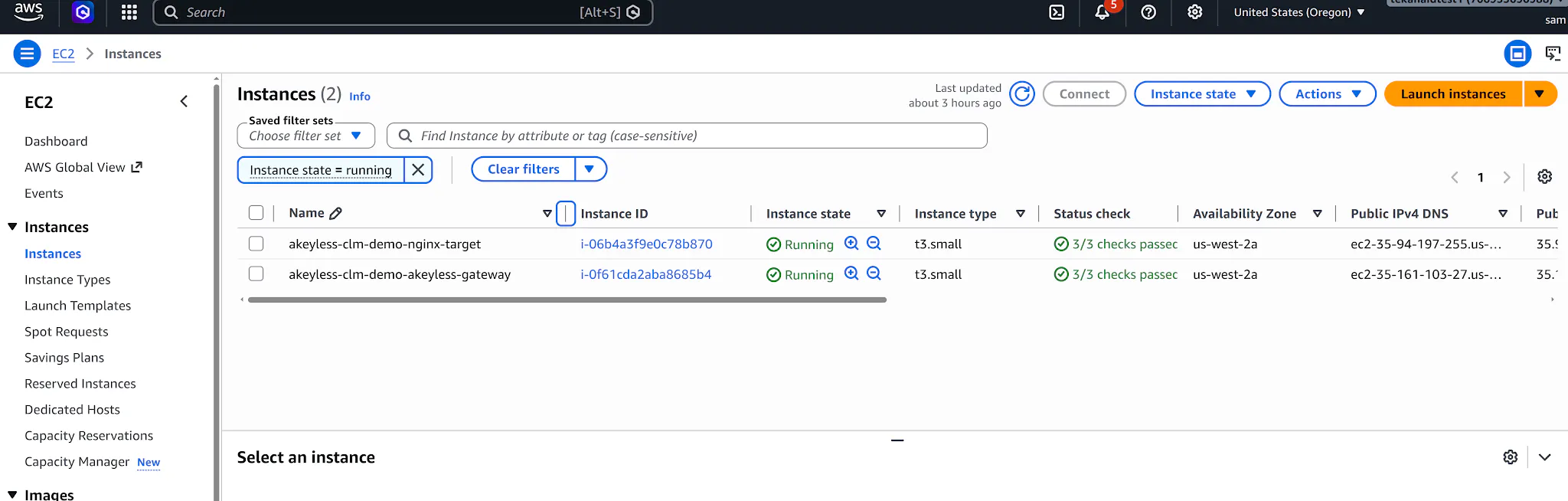The image size is (1568, 501).
Task: Open Savings Plans in the sidebar
Action: (64, 358)
